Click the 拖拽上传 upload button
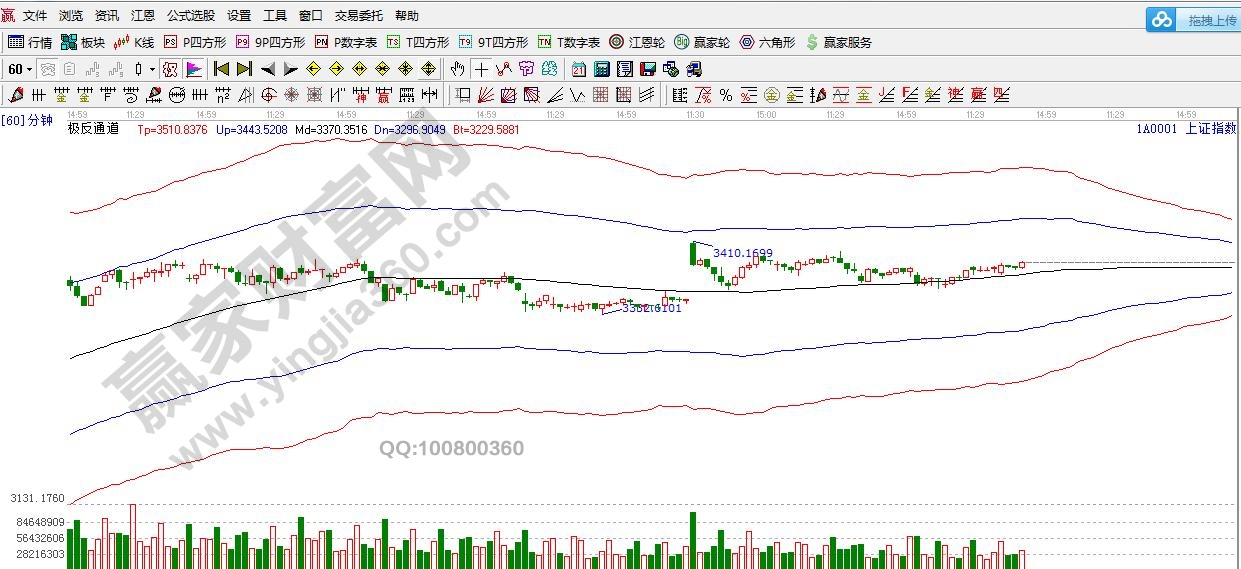Screen dimensions: 1241x569 (1193, 20)
